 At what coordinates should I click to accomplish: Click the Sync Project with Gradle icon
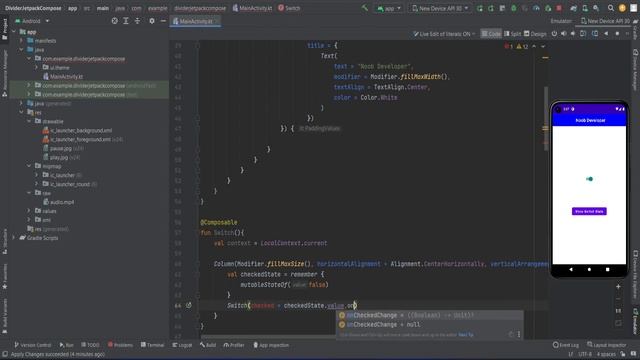[x=573, y=8]
